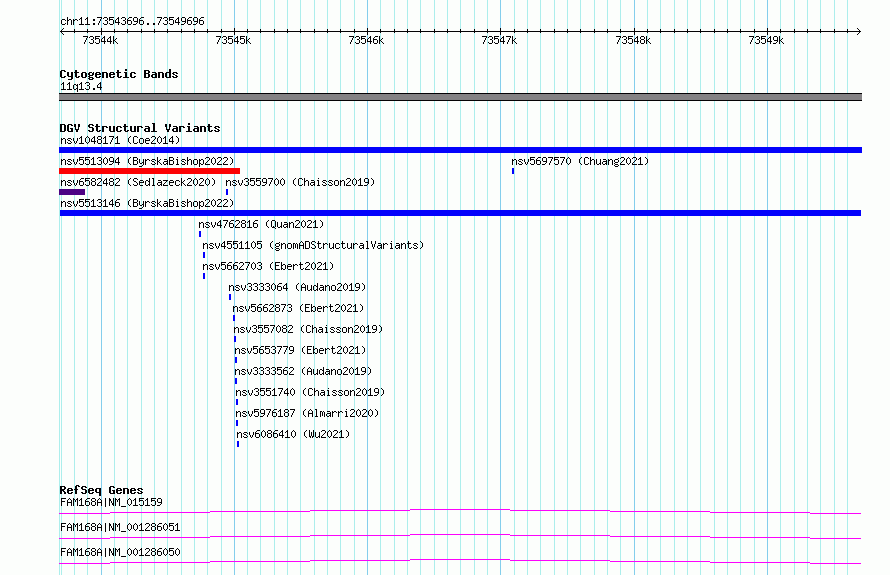Viewport: 890px width, 575px height.
Task: Select the gray 11q13.4 cytogenetic band bar
Action: [460, 97]
